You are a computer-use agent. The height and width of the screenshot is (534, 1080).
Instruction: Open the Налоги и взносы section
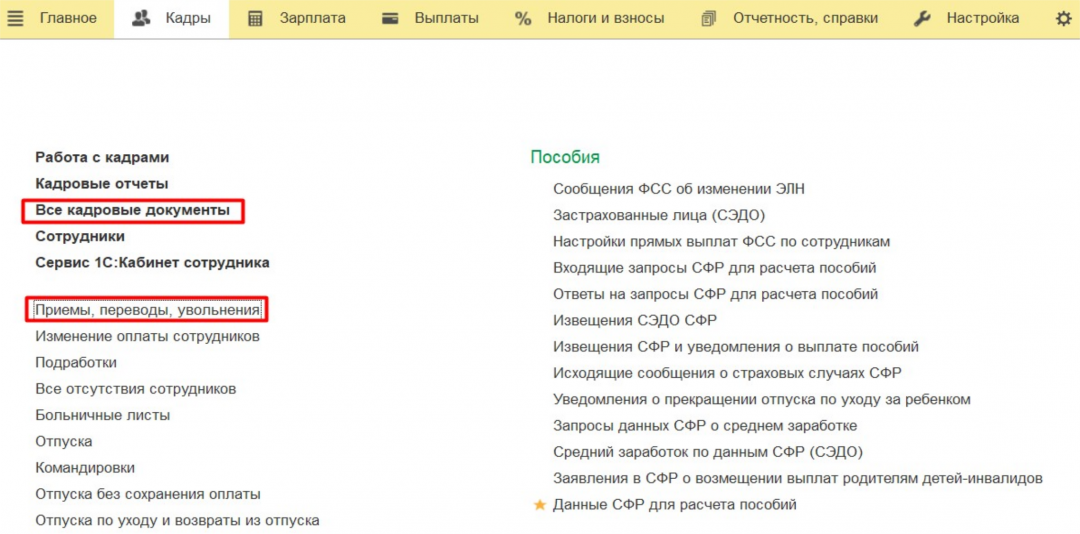pyautogui.click(x=606, y=19)
